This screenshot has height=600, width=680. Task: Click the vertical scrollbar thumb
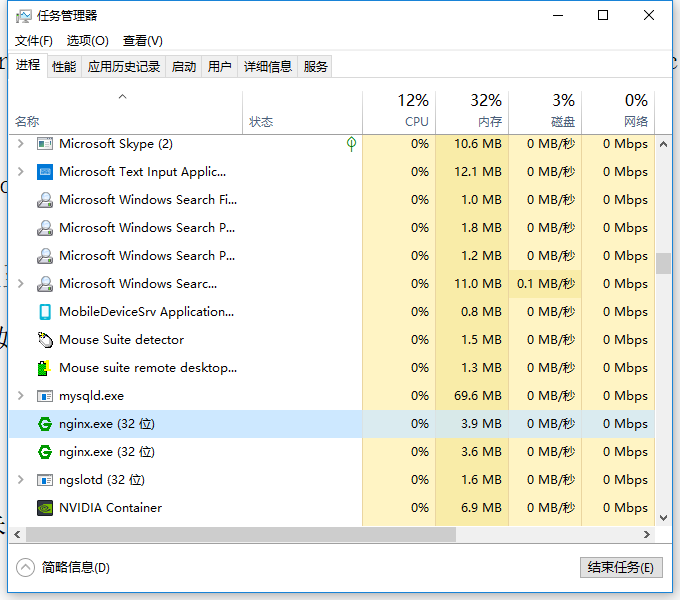click(x=663, y=263)
